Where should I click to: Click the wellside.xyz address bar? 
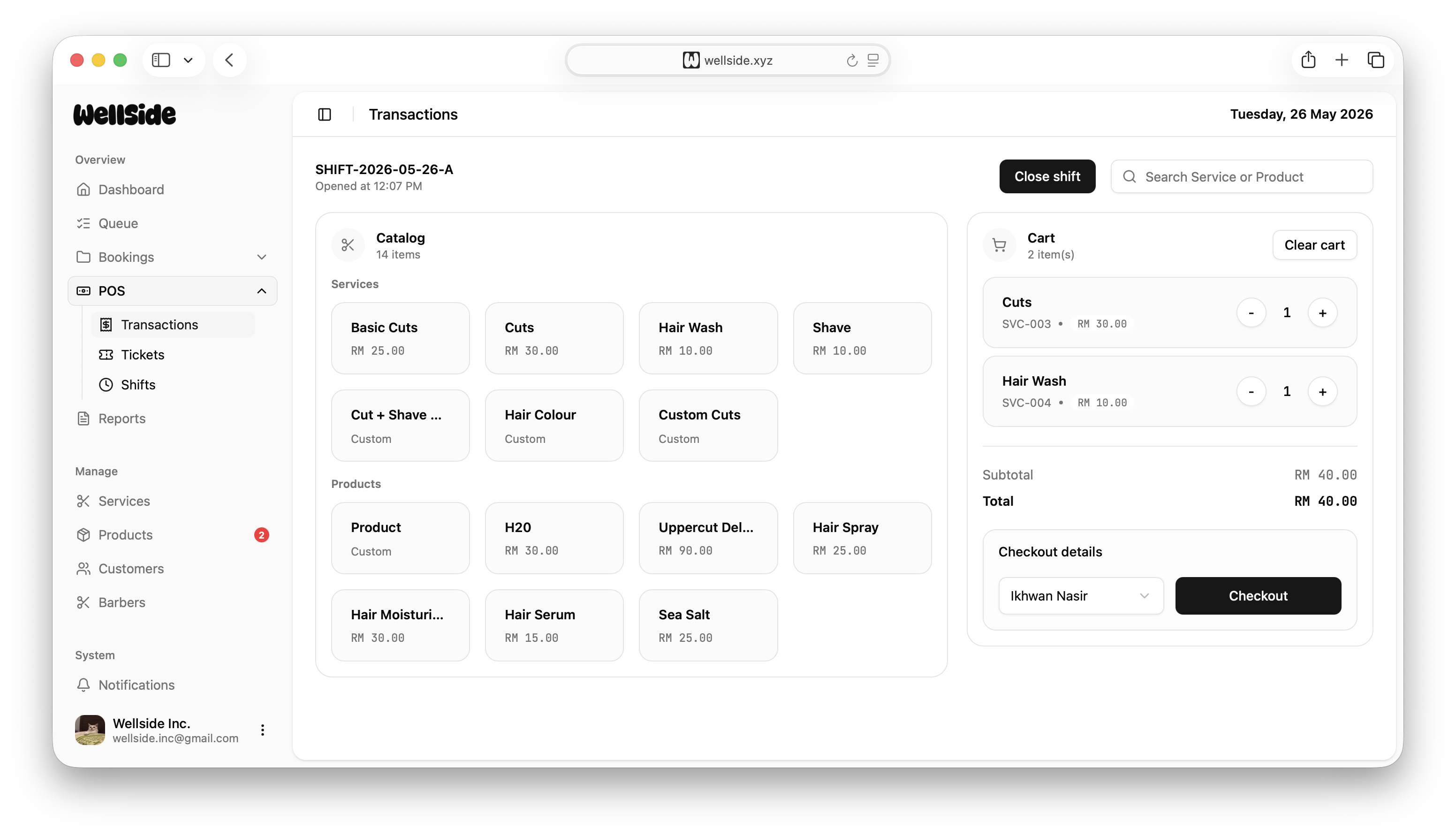728,60
